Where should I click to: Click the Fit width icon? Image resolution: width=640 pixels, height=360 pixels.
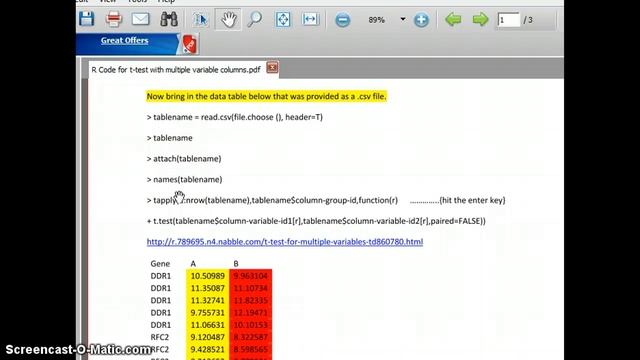[x=310, y=19]
